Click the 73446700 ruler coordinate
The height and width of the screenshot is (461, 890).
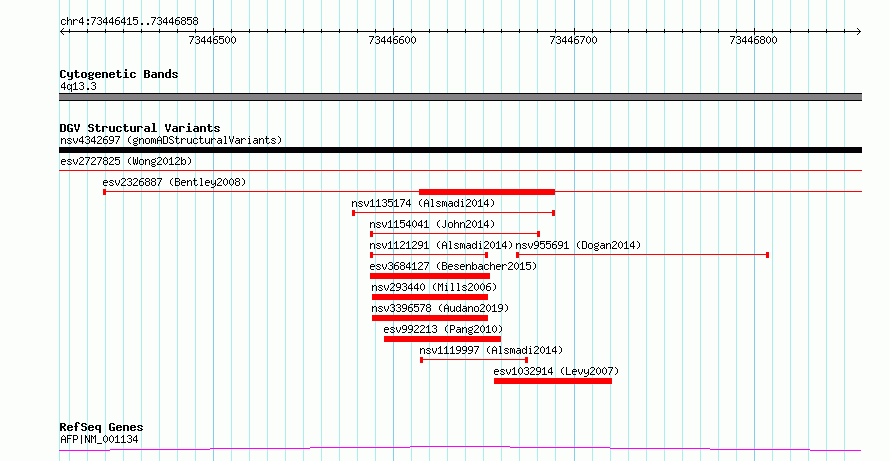pyautogui.click(x=573, y=40)
